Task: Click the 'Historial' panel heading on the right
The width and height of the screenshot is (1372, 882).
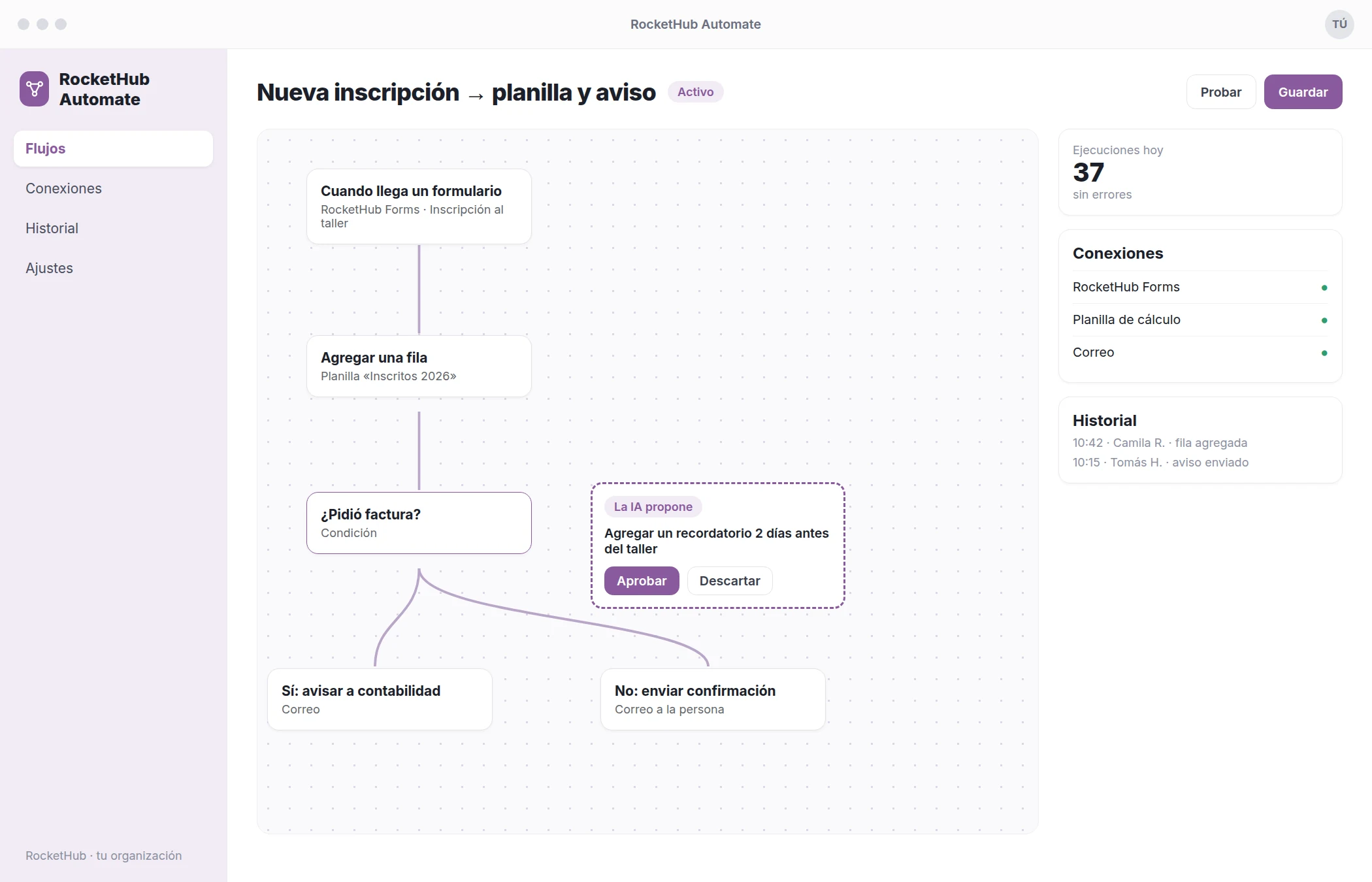Action: pos(1104,421)
